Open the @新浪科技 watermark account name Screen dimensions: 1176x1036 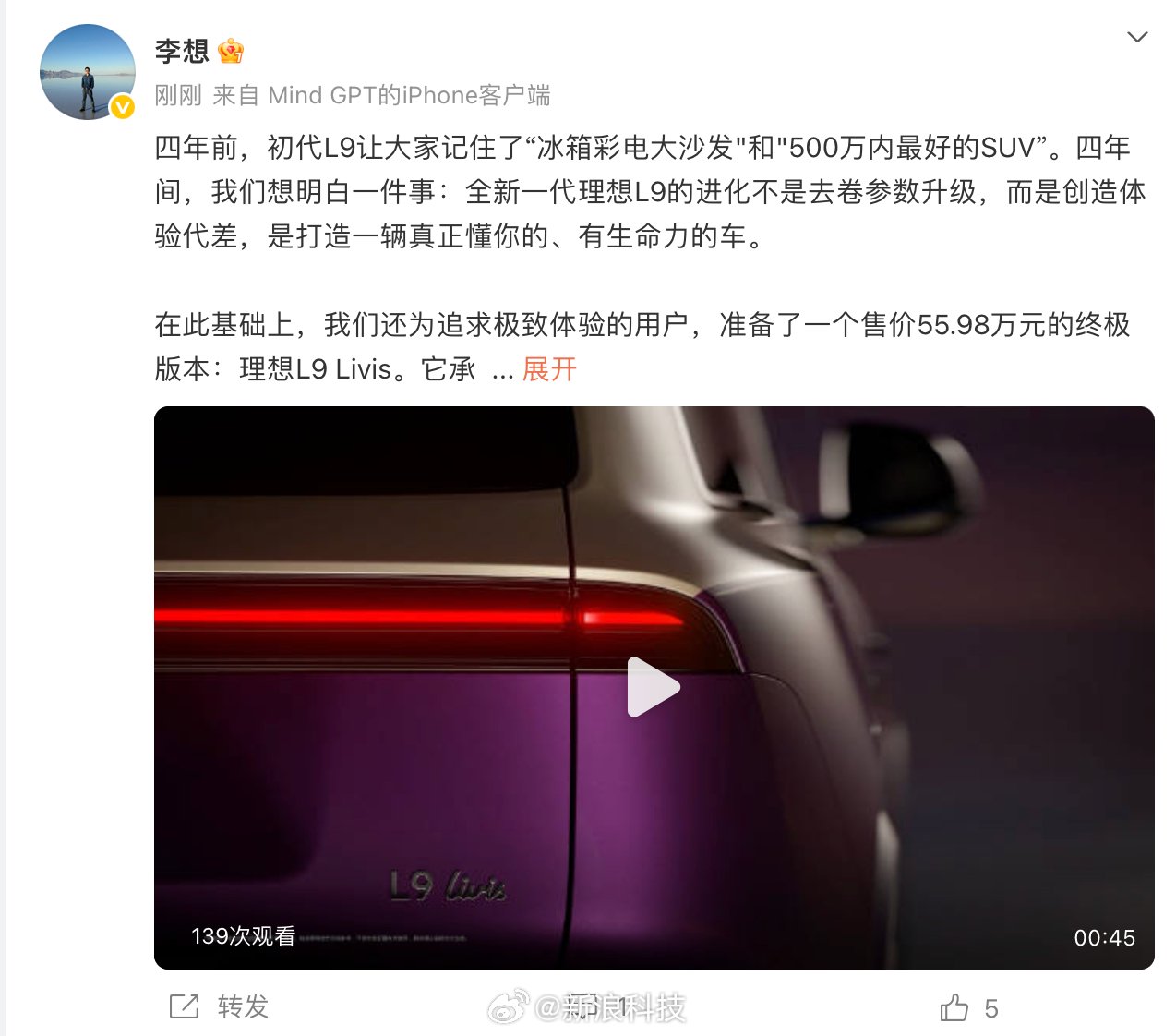(x=611, y=1007)
